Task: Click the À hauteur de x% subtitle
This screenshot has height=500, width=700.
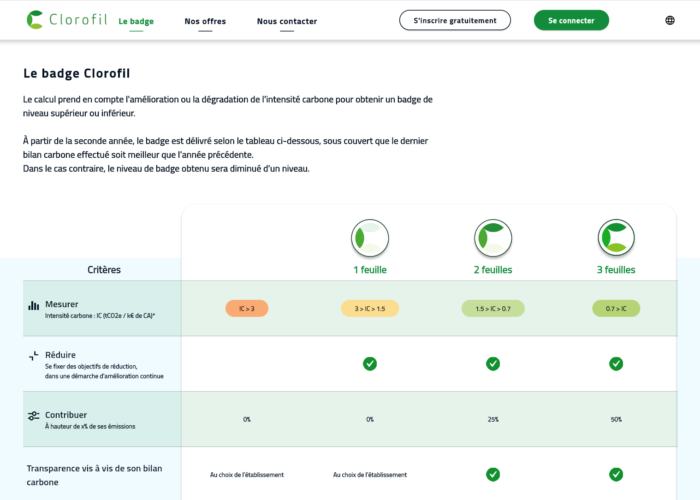Action: click(90, 426)
